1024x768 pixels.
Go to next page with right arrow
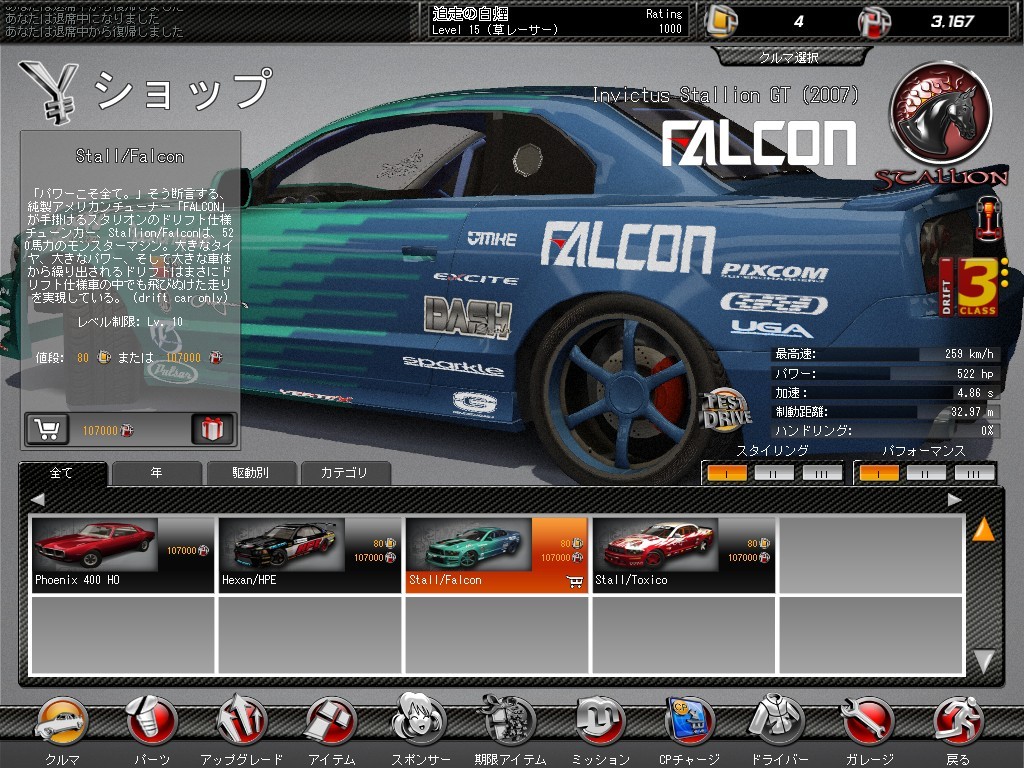pos(955,500)
